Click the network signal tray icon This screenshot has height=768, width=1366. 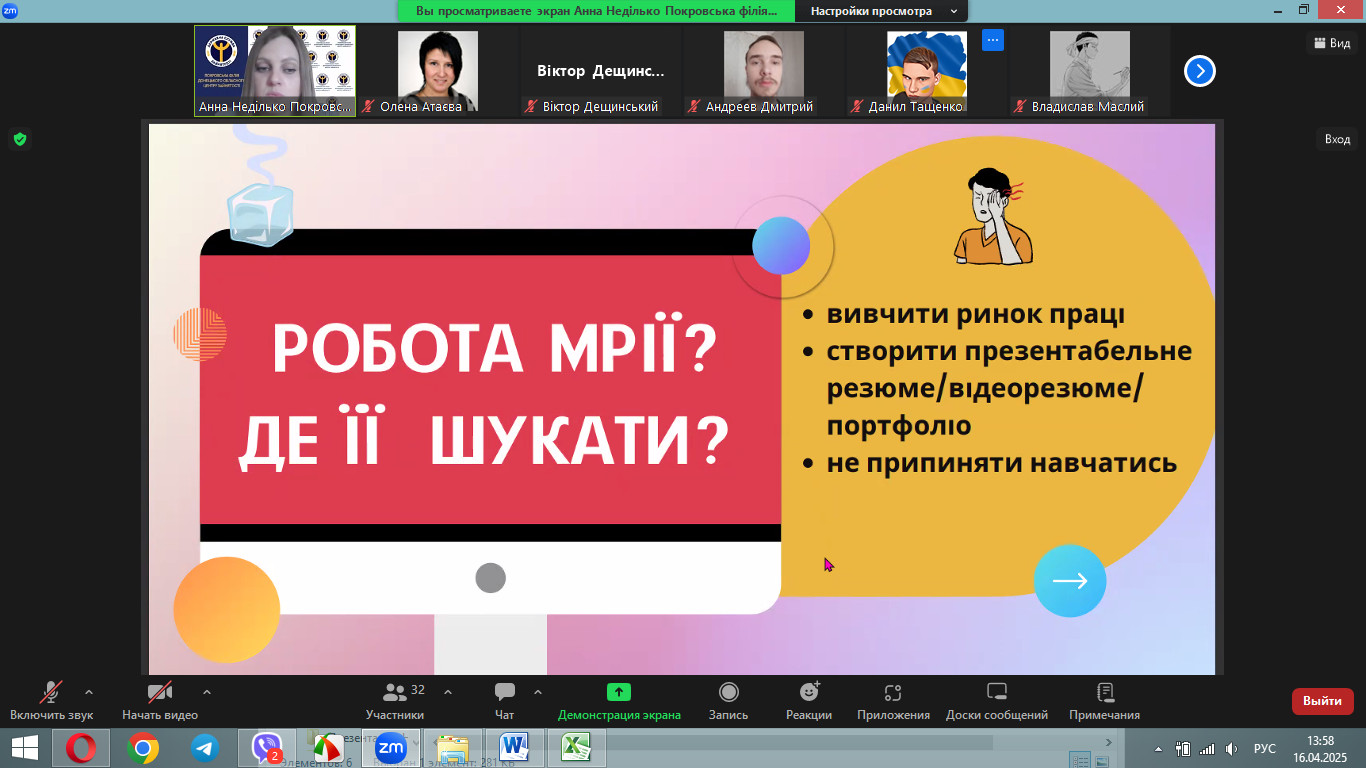[1207, 748]
